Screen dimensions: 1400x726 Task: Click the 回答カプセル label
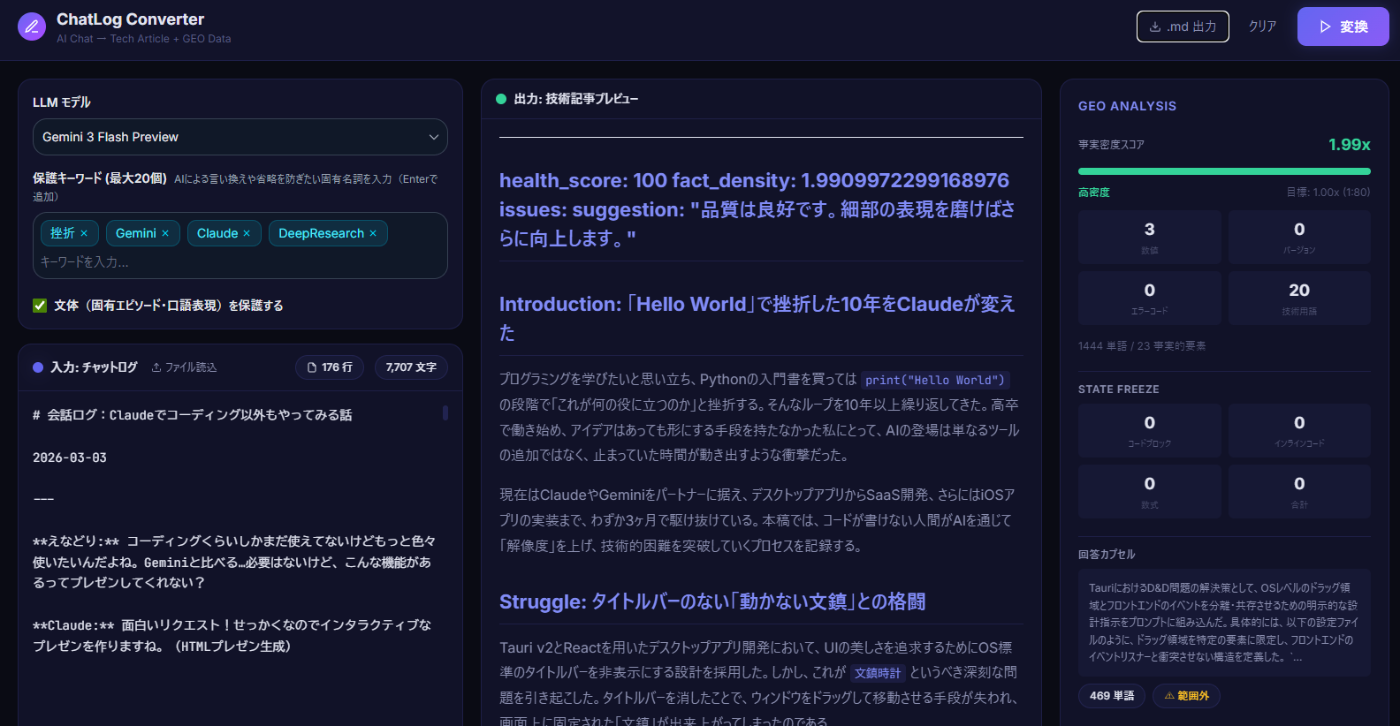coord(1107,554)
